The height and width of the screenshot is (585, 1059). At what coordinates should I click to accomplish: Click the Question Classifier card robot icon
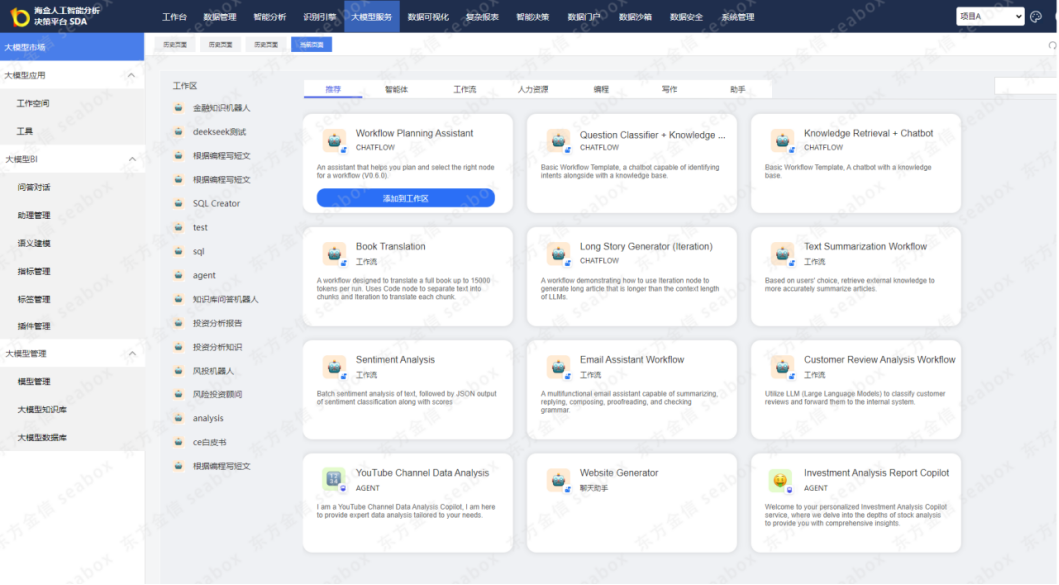[x=559, y=141]
